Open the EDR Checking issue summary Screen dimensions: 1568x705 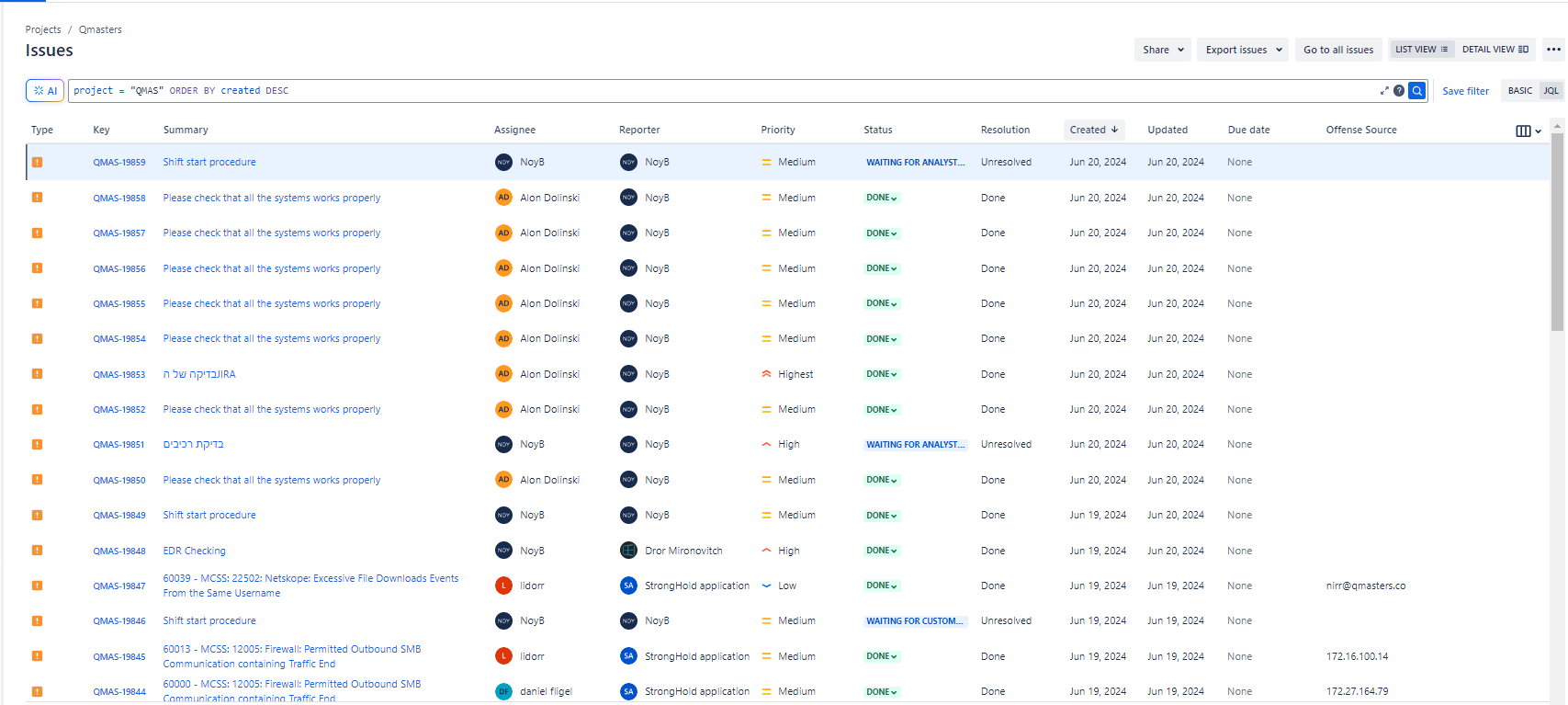tap(194, 551)
